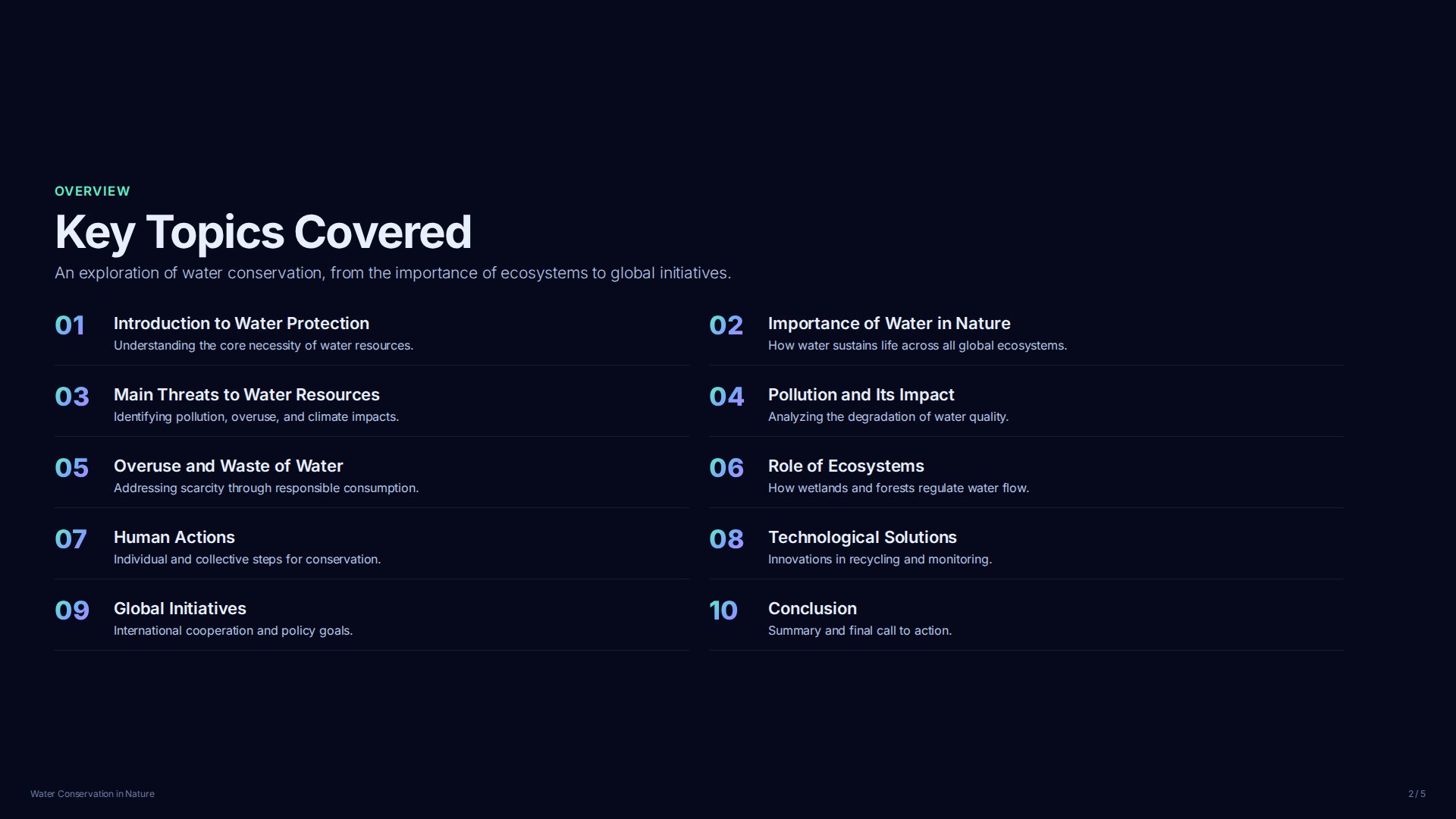Open the Conclusion topic
The image size is (1456, 819).
(x=812, y=609)
